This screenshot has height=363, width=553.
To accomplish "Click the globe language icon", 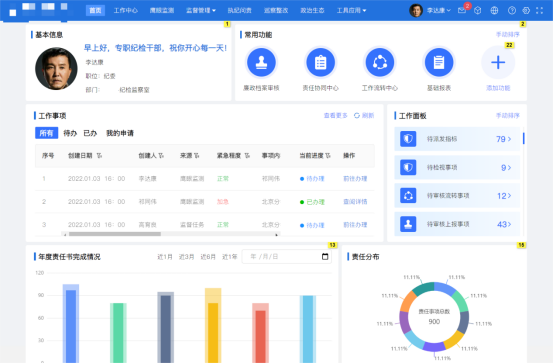I will coord(494,11).
